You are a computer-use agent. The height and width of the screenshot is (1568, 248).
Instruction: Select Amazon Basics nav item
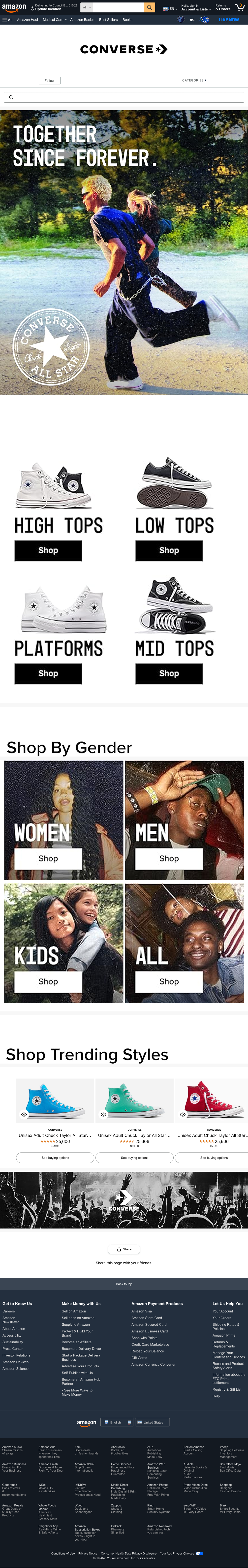[x=82, y=19]
